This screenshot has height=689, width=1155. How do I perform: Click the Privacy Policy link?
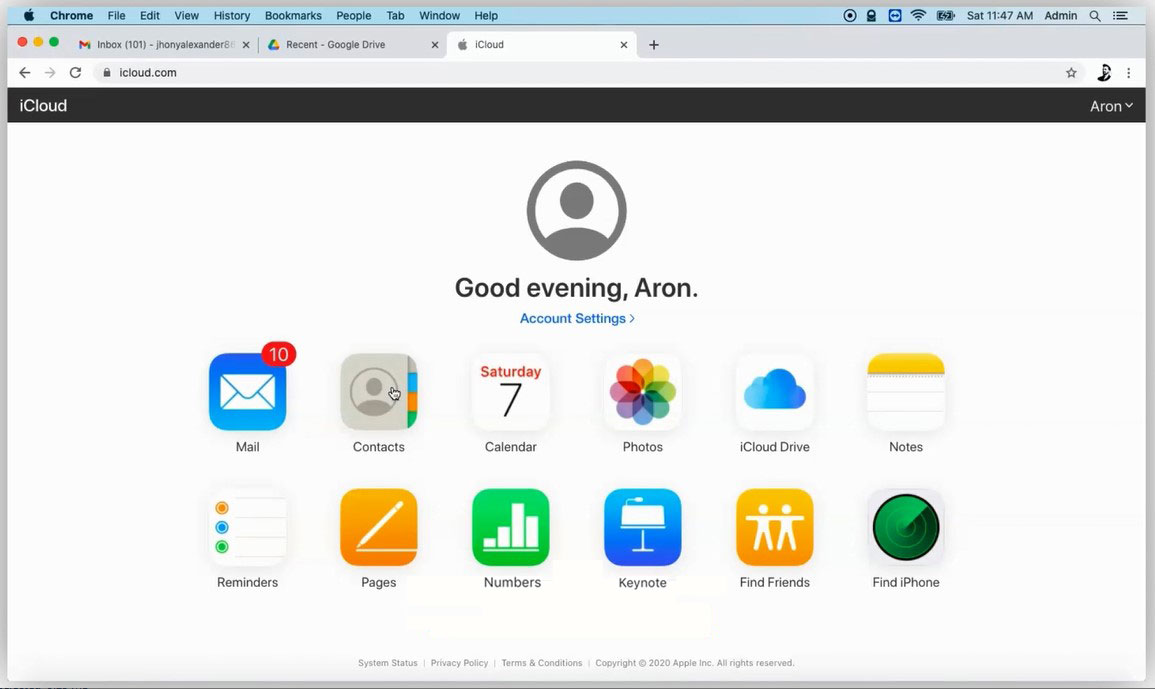(459, 662)
